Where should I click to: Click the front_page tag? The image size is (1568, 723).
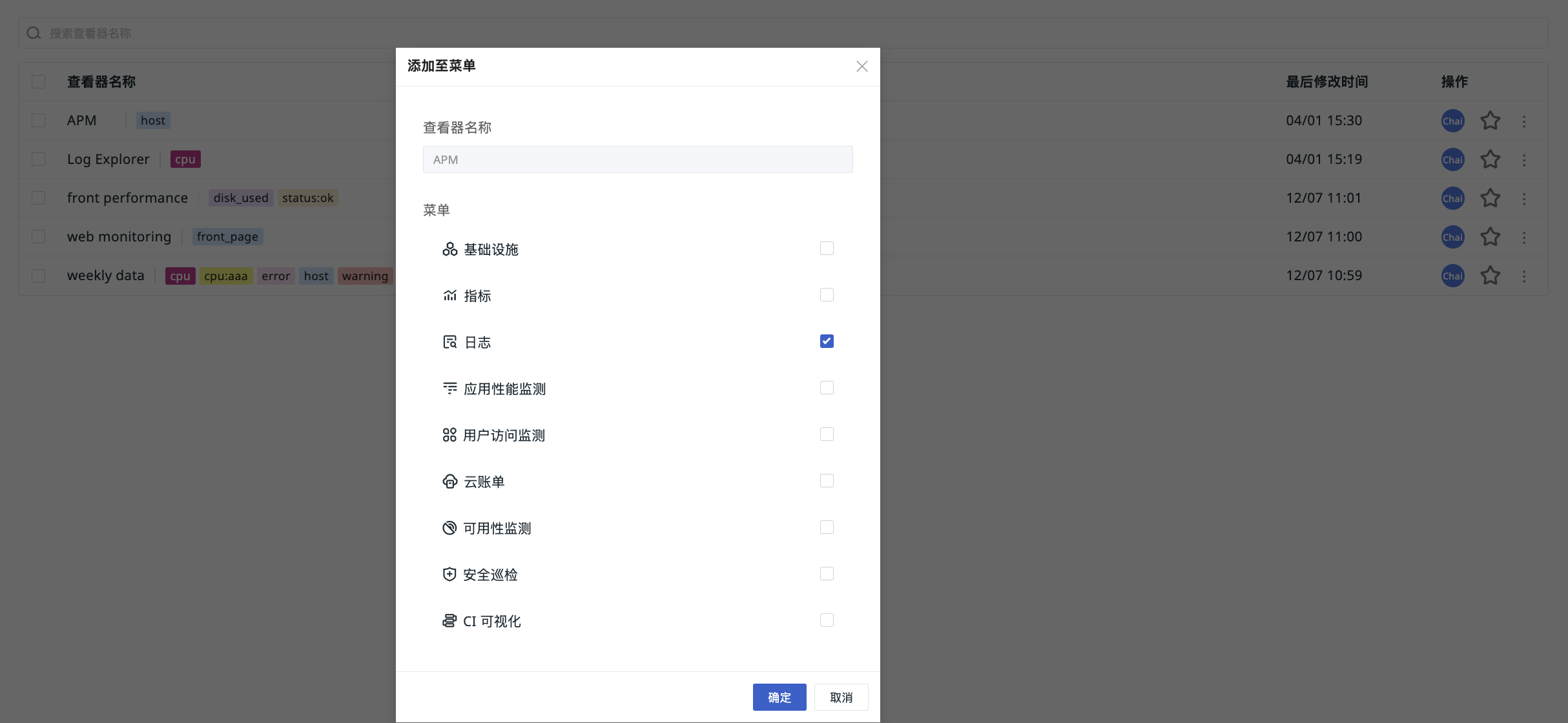[227, 237]
